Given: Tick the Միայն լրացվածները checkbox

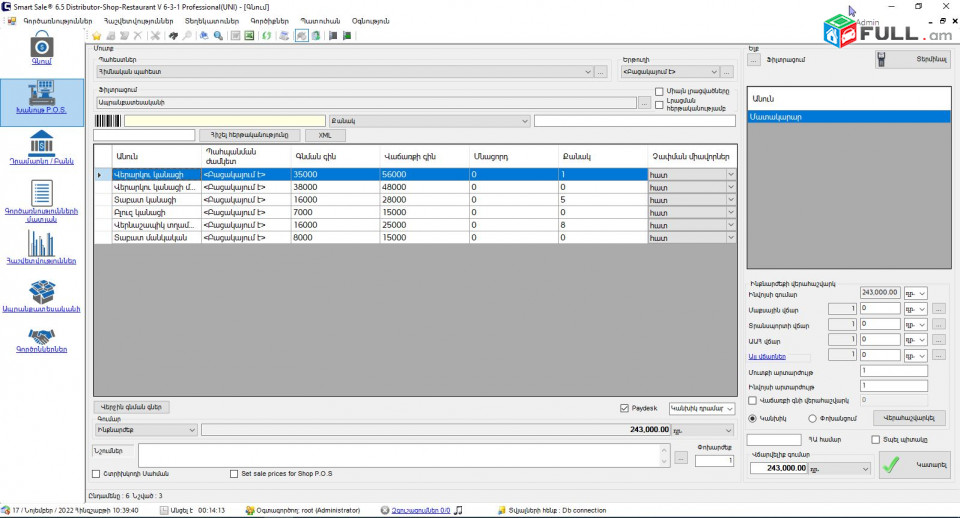Looking at the screenshot, I should 659,91.
